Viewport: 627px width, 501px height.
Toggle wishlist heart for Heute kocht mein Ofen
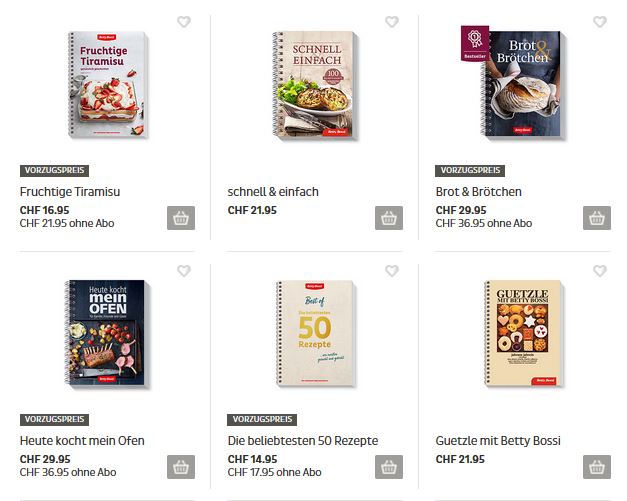tap(184, 271)
